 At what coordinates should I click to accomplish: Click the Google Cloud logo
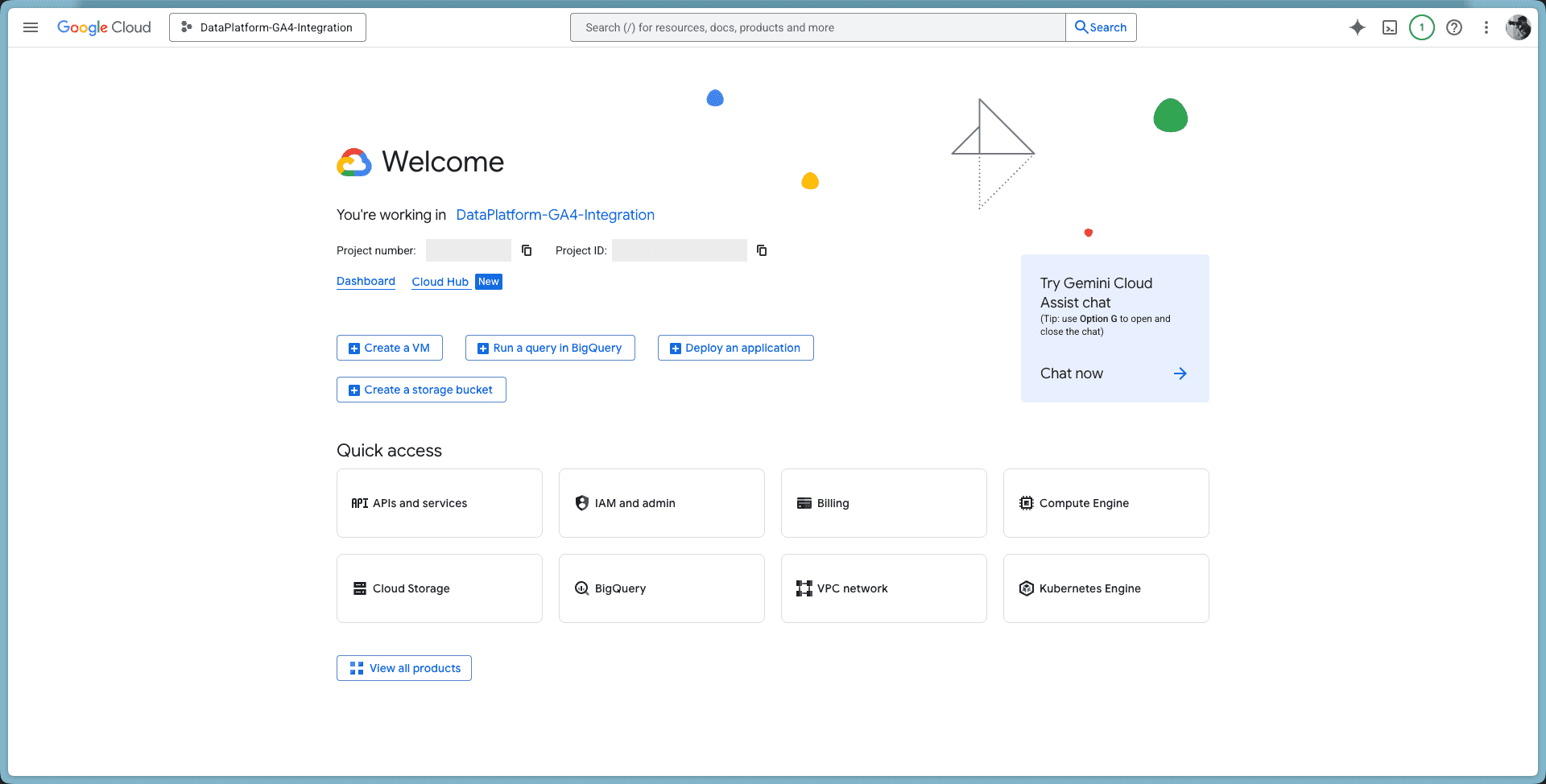click(104, 27)
